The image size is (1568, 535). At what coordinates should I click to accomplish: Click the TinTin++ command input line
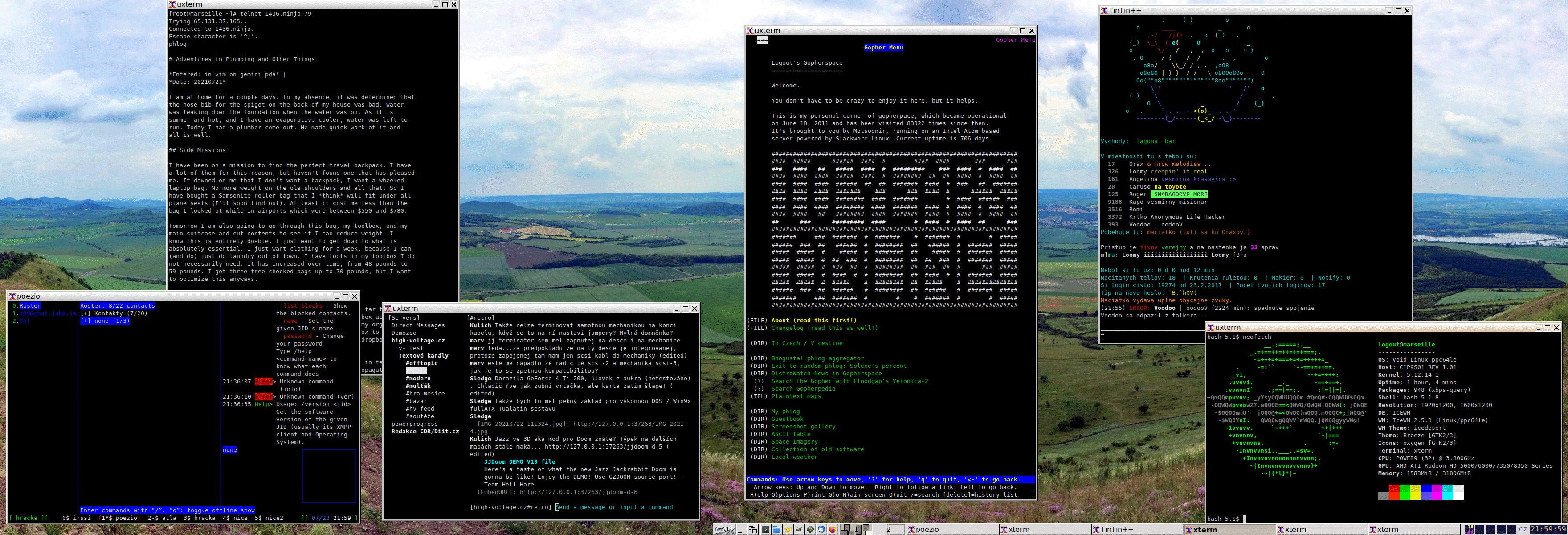pos(1152,337)
